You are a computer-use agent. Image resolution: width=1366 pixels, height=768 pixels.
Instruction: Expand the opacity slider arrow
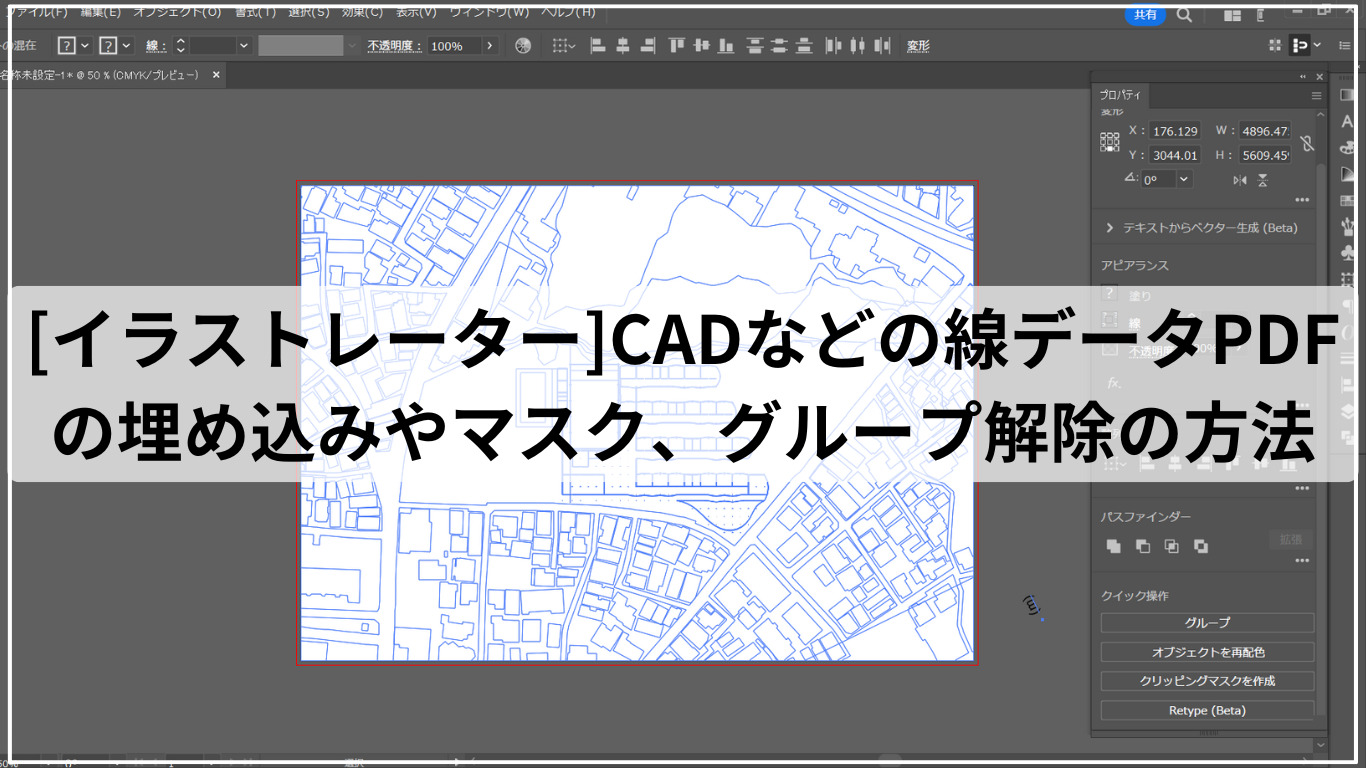point(490,46)
